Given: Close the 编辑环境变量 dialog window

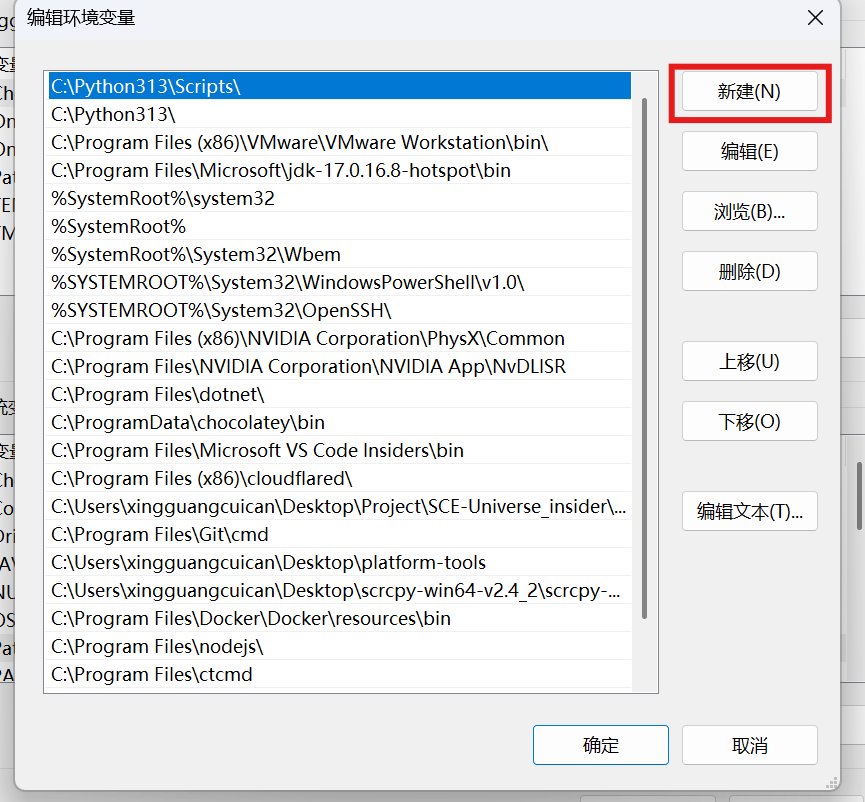Looking at the screenshot, I should point(816,18).
